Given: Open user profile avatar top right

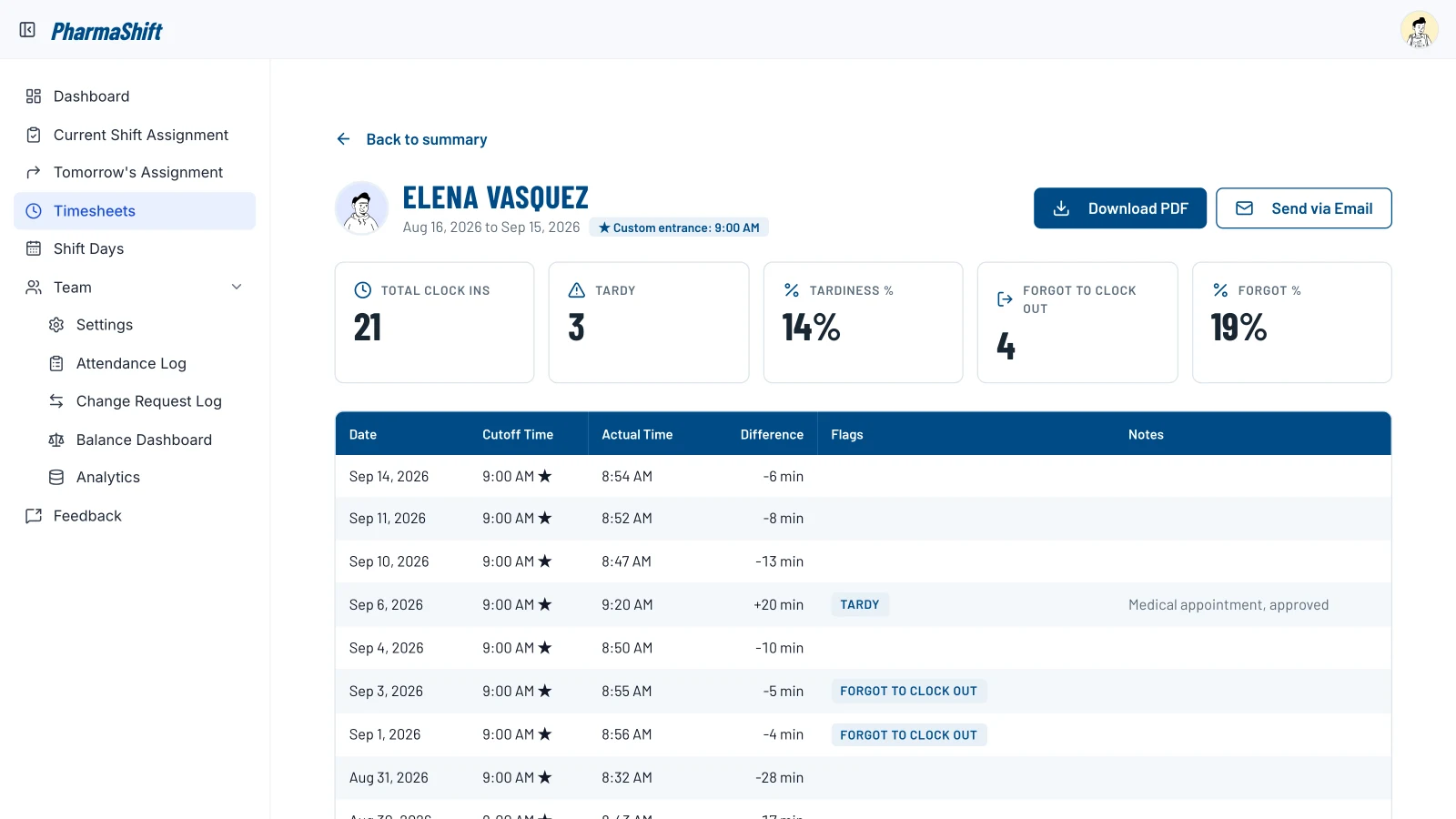Looking at the screenshot, I should pos(1419,29).
